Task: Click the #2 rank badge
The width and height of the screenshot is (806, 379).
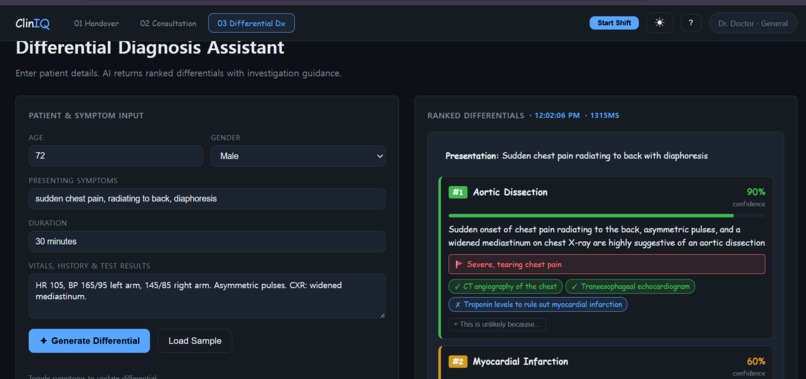Action: [457, 362]
